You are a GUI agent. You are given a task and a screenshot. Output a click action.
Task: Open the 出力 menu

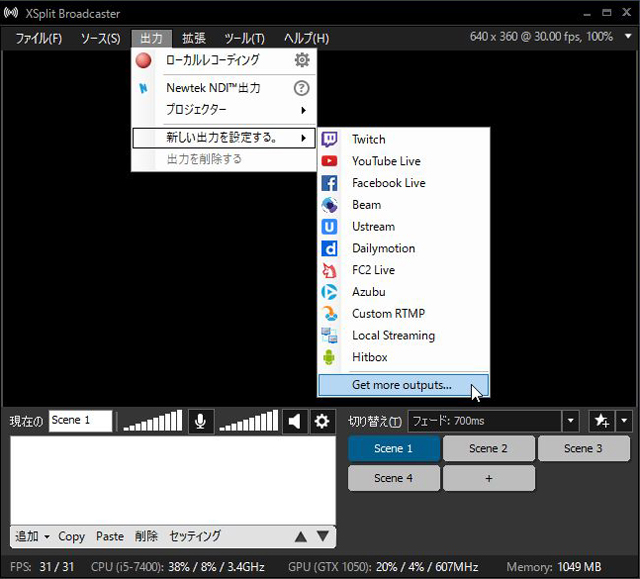point(151,38)
